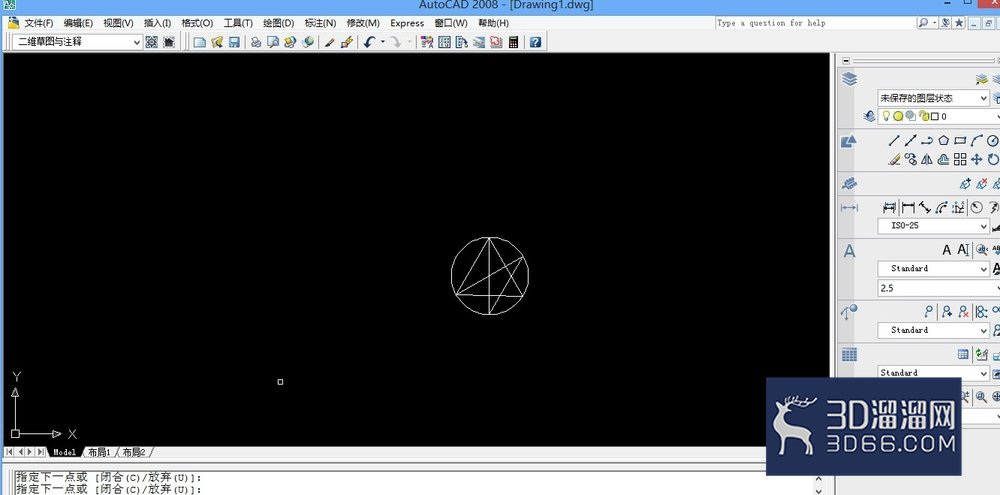The image size is (1000, 495).
Task: Click the help search input field
Action: pyautogui.click(x=815, y=23)
